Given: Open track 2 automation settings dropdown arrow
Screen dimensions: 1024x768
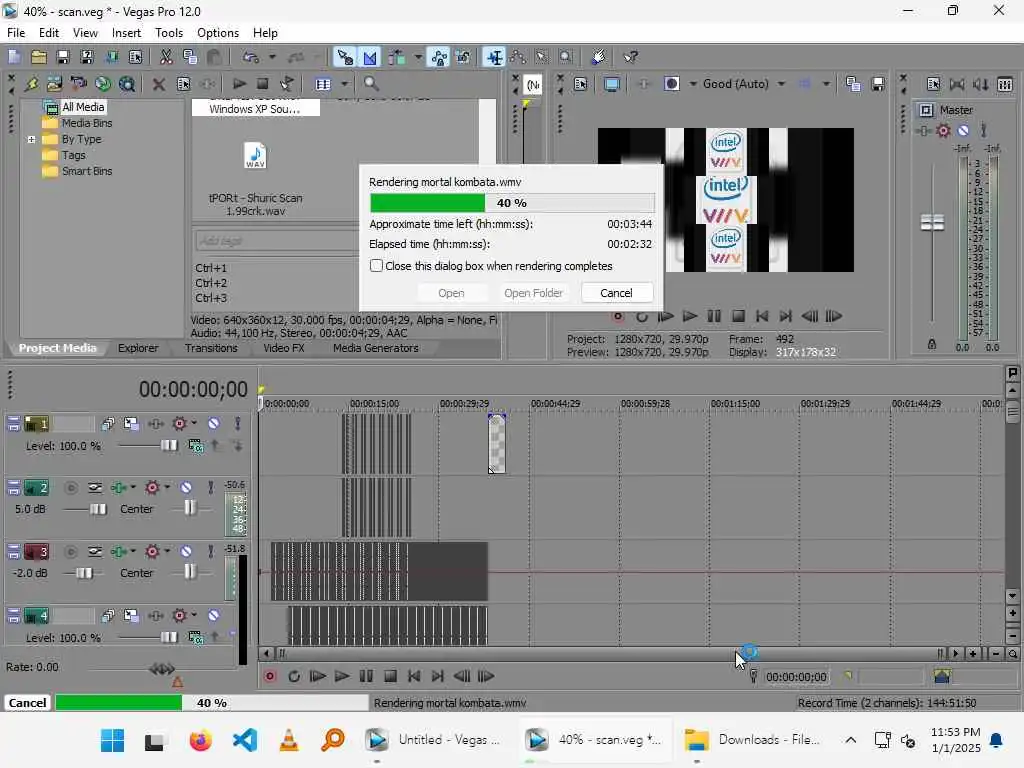Looking at the screenshot, I should click(x=167, y=487).
